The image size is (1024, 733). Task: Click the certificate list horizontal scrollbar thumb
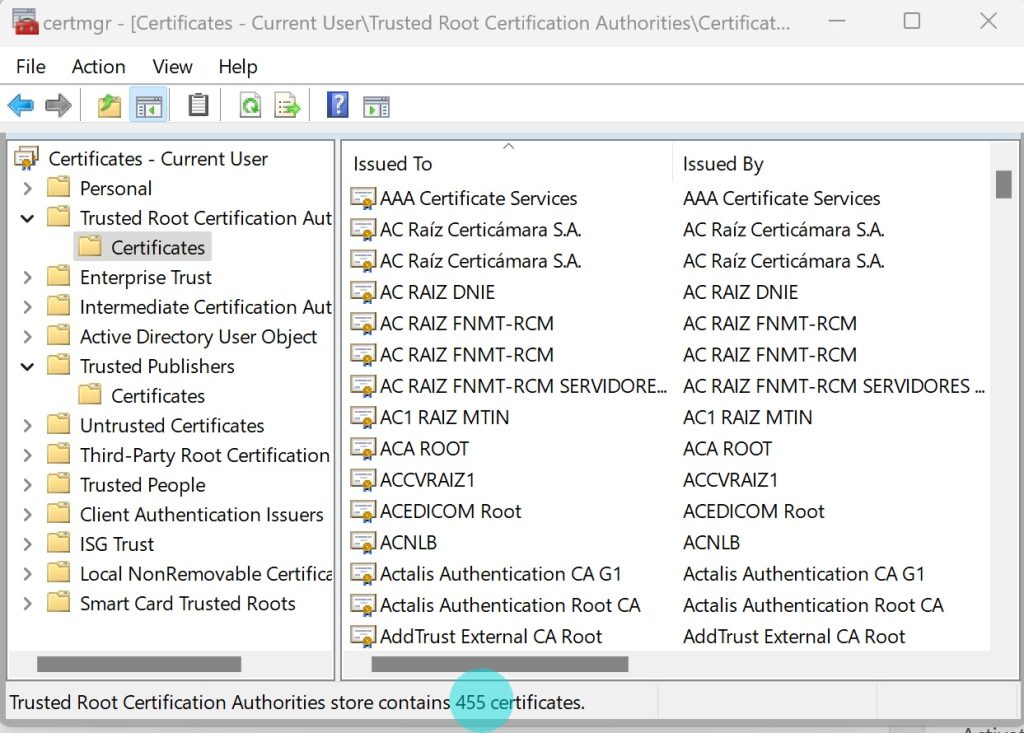500,664
